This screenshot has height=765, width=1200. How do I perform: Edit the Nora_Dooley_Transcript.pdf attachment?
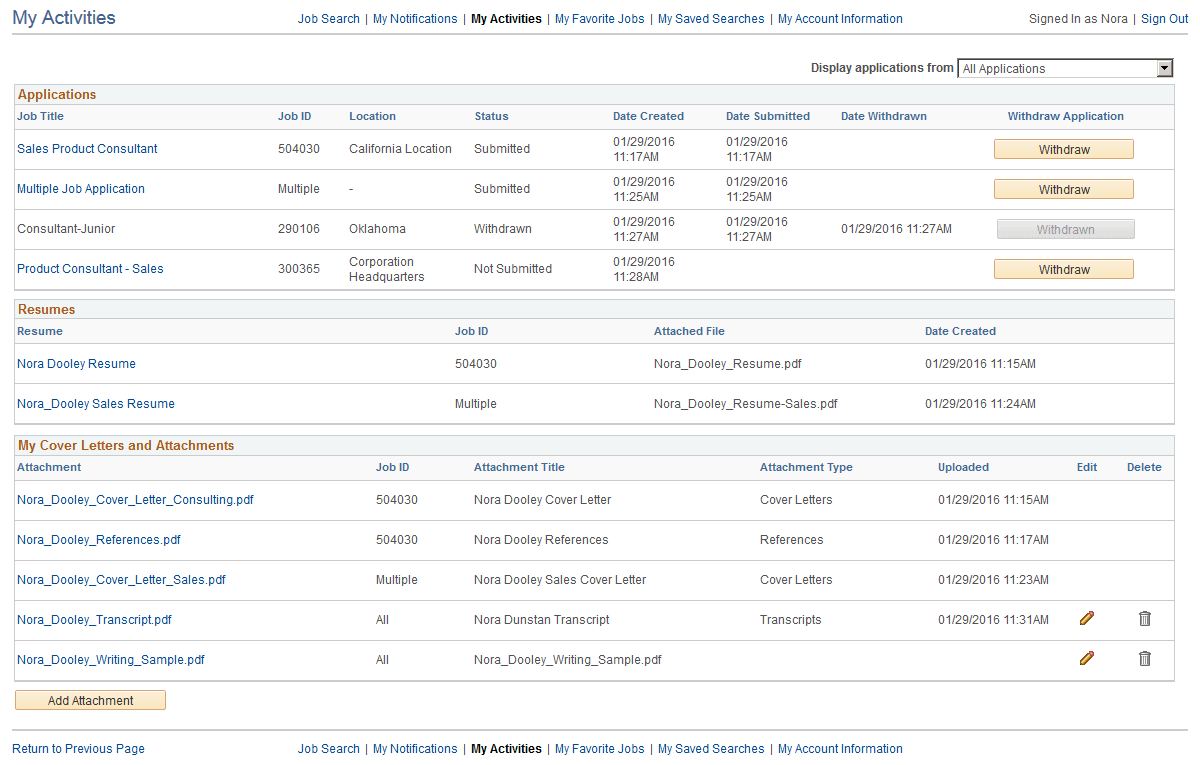point(1087,619)
